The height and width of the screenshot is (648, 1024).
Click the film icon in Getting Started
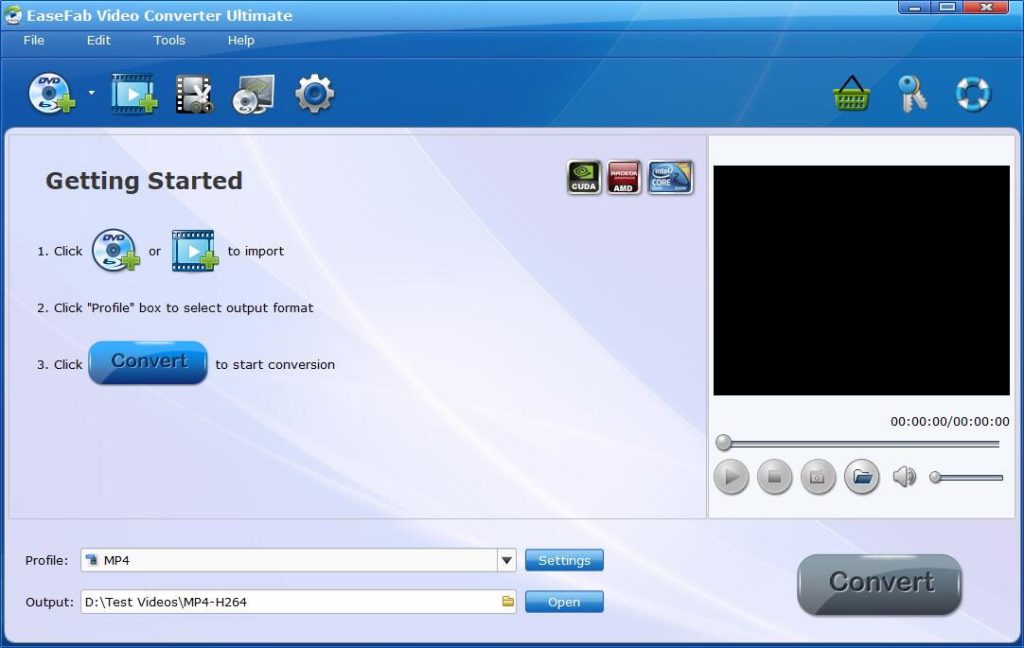click(194, 250)
